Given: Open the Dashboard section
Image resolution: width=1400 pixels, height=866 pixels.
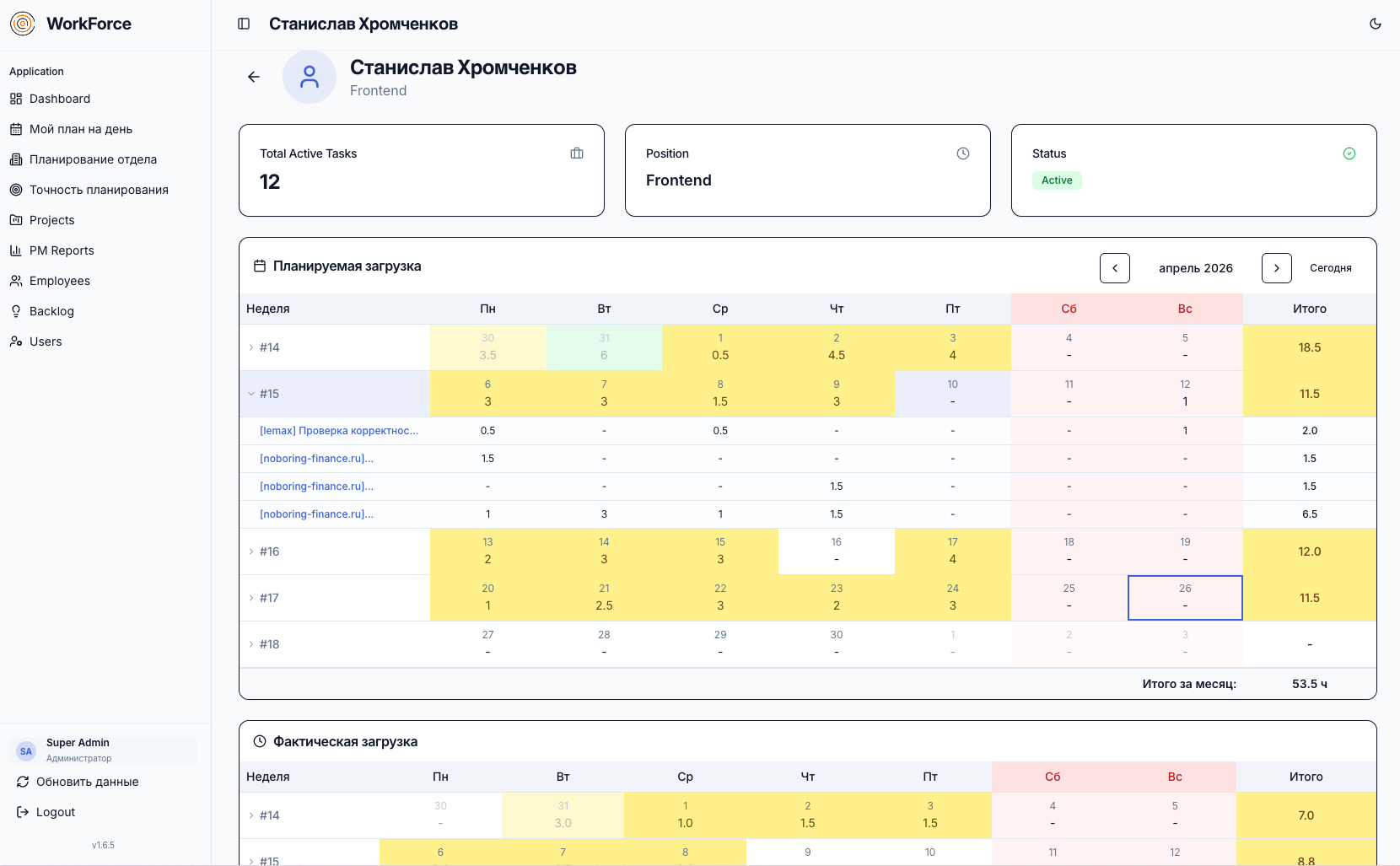Looking at the screenshot, I should coord(59,99).
